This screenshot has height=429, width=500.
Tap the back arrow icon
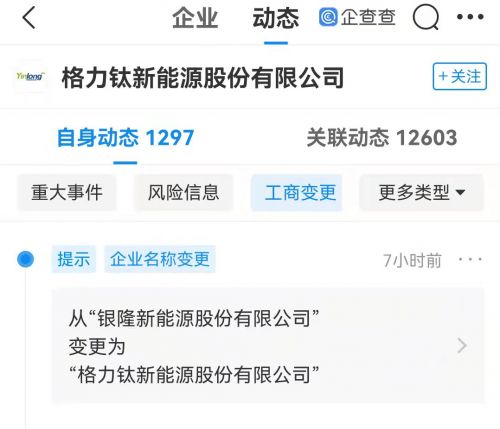[29, 17]
